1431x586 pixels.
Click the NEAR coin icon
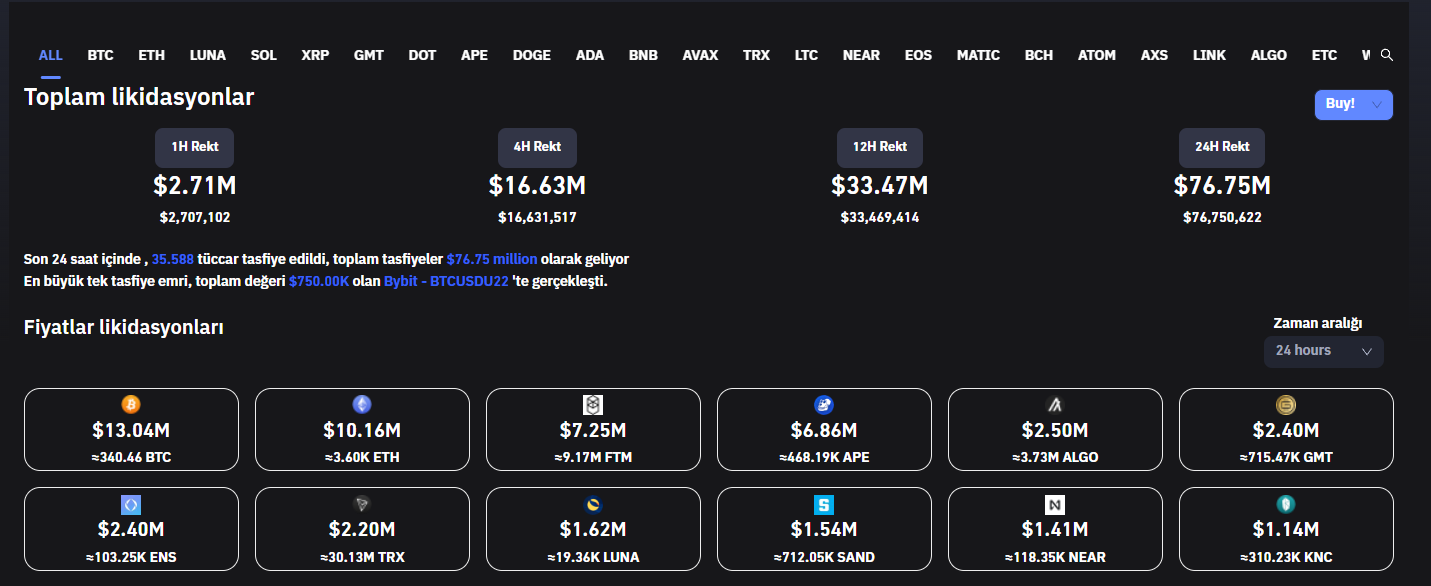[x=1055, y=504]
